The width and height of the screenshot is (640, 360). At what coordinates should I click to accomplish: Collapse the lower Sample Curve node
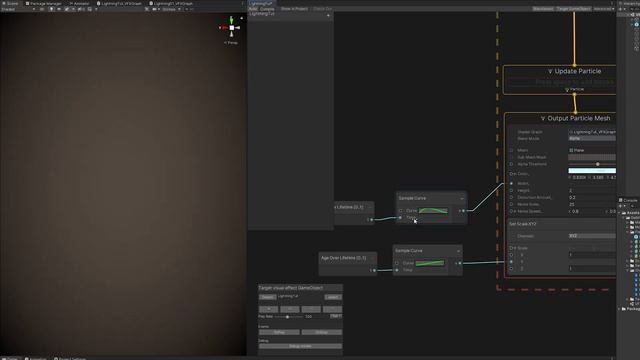tap(458, 251)
